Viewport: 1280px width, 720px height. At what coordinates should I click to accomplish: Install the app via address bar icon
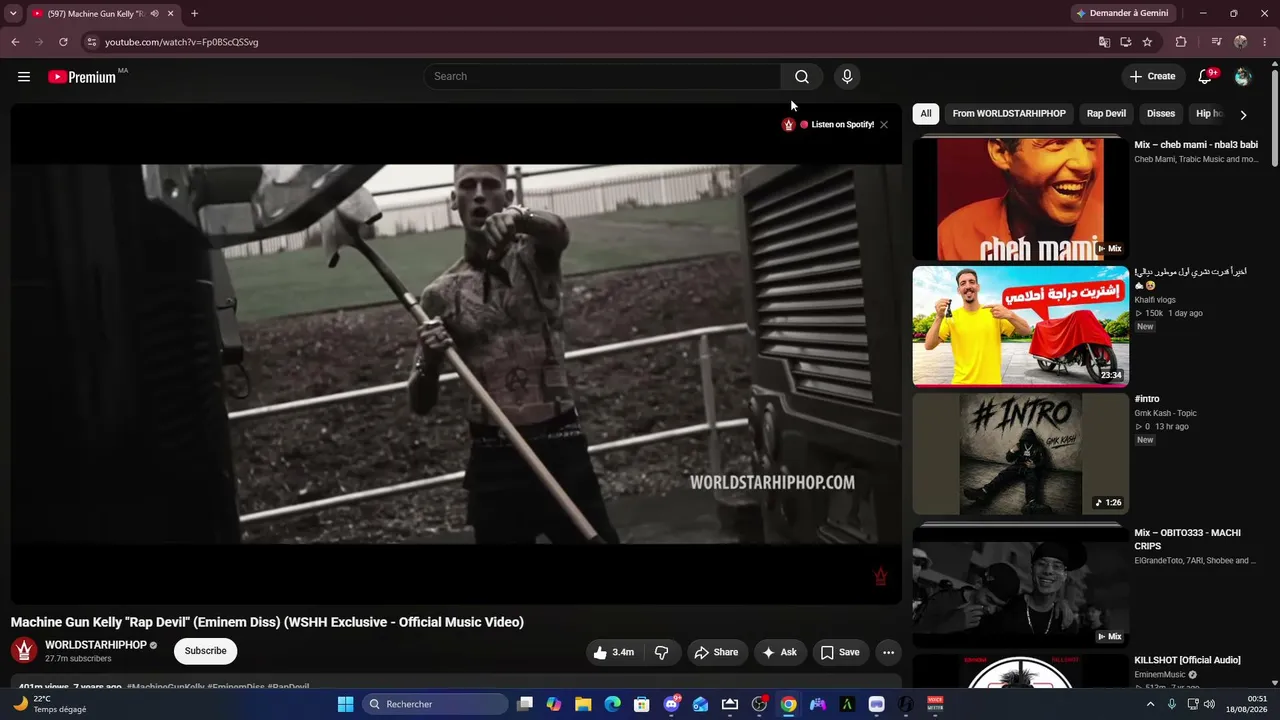click(x=1126, y=42)
